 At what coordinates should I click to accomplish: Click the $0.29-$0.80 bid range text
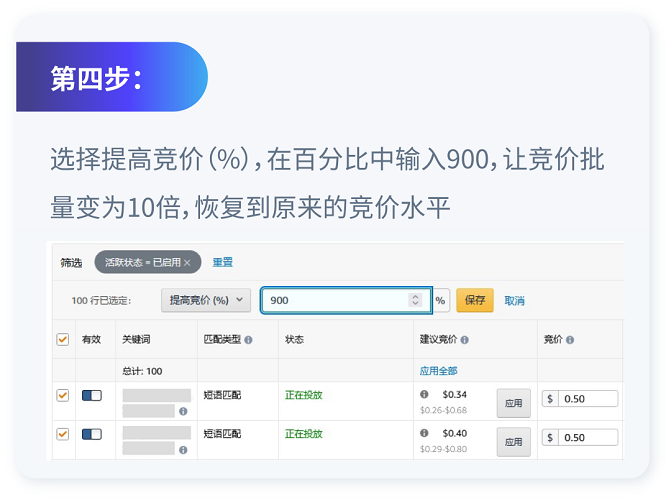(x=443, y=449)
